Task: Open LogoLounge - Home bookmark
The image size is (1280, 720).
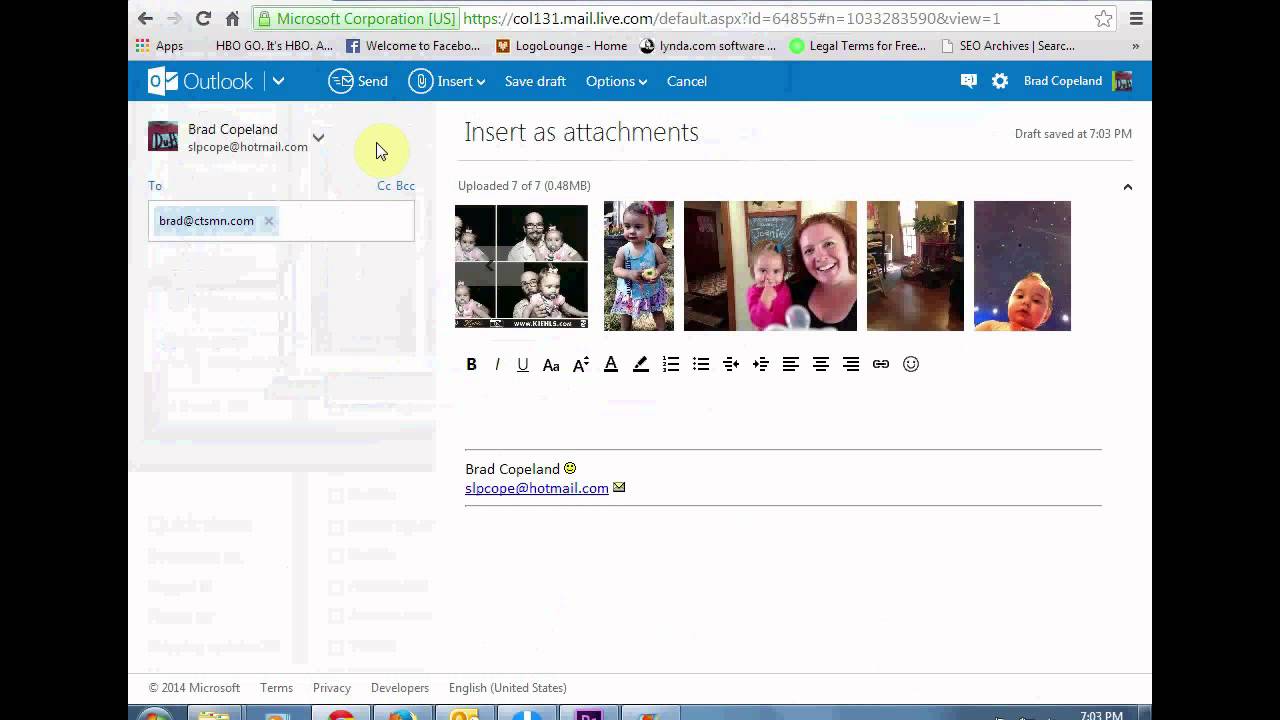Action: tap(562, 46)
